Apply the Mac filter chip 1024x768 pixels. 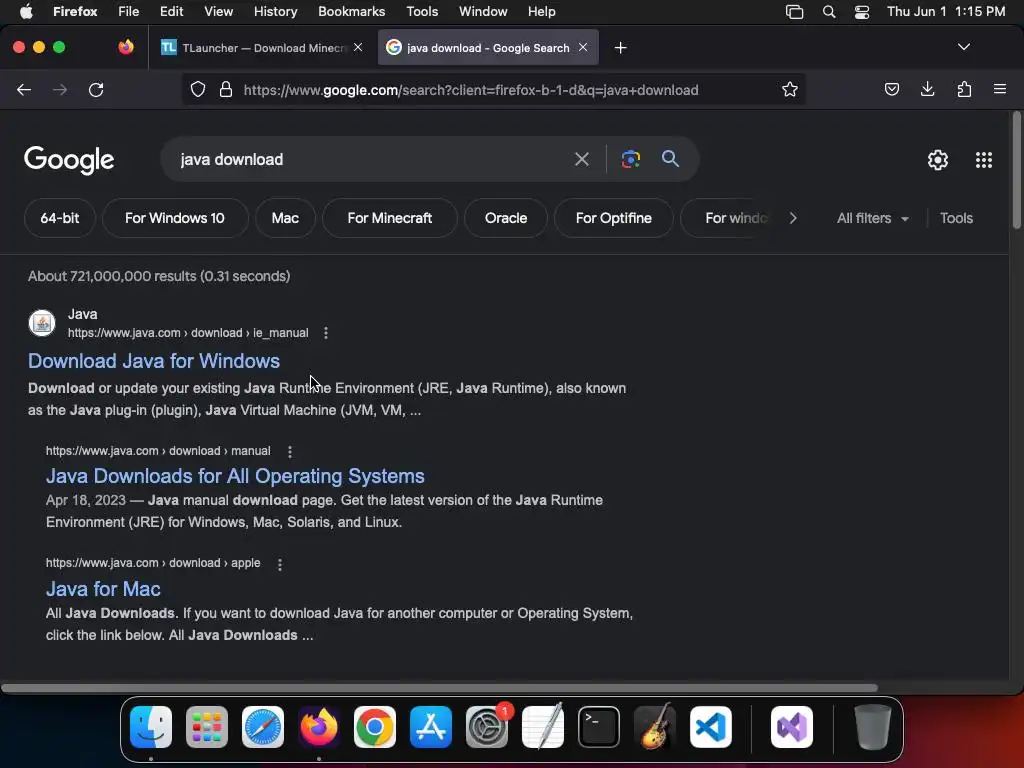coord(285,218)
